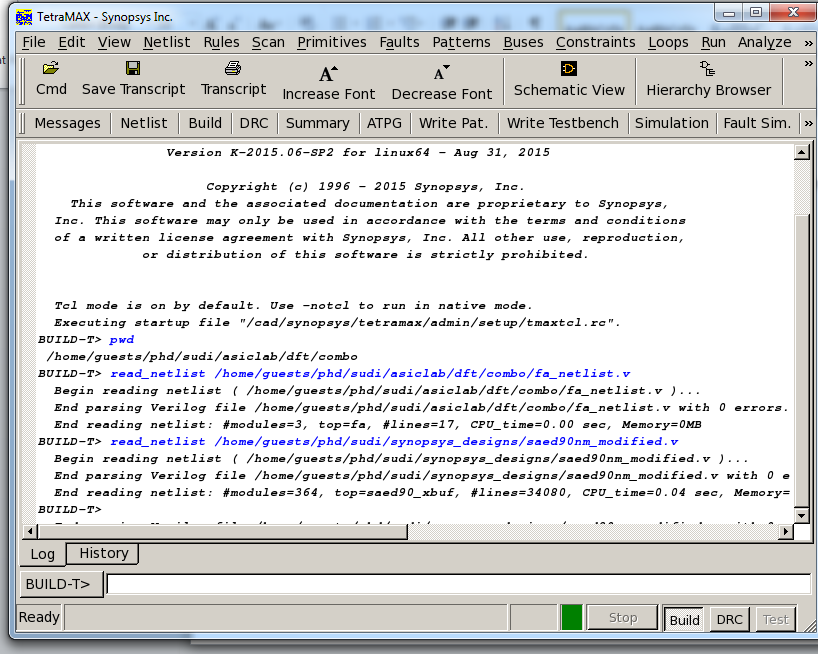The width and height of the screenshot is (818, 654).
Task: Click the '/home/guests/phd/sudi/asiclab/dft/combo' output line
Action: [x=202, y=357]
